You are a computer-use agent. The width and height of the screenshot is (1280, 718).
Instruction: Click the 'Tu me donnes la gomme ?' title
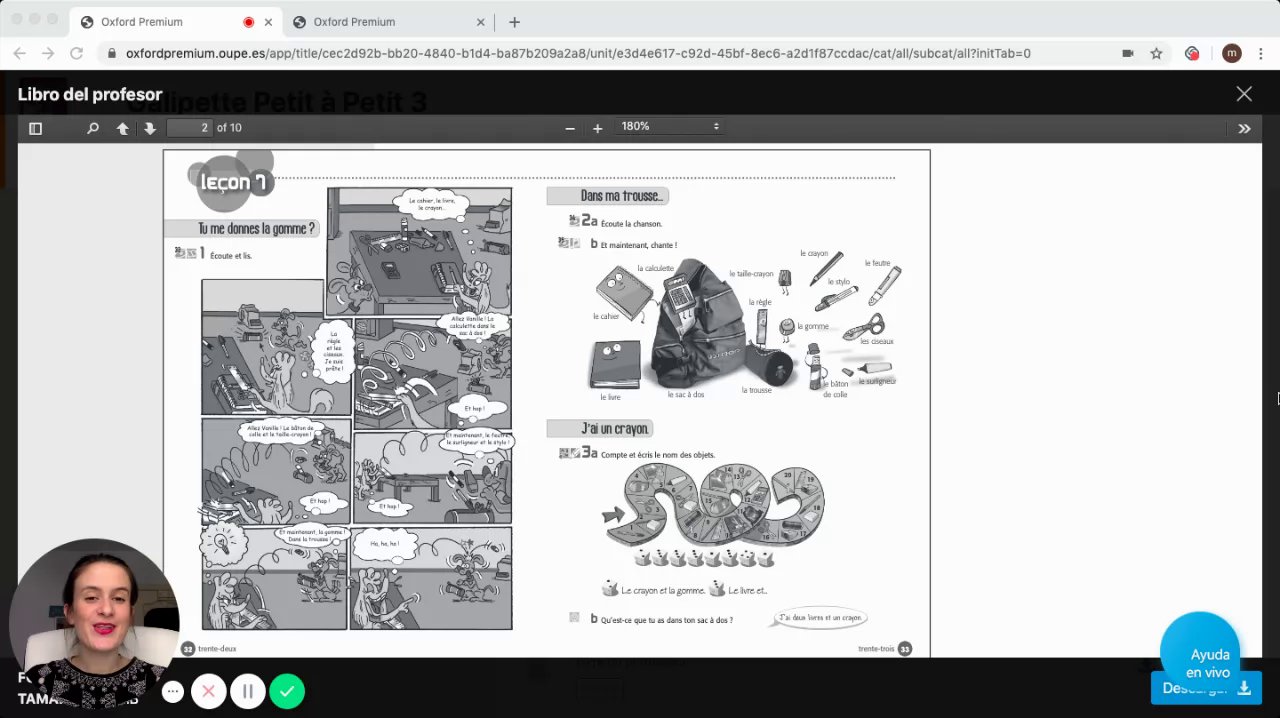256,229
